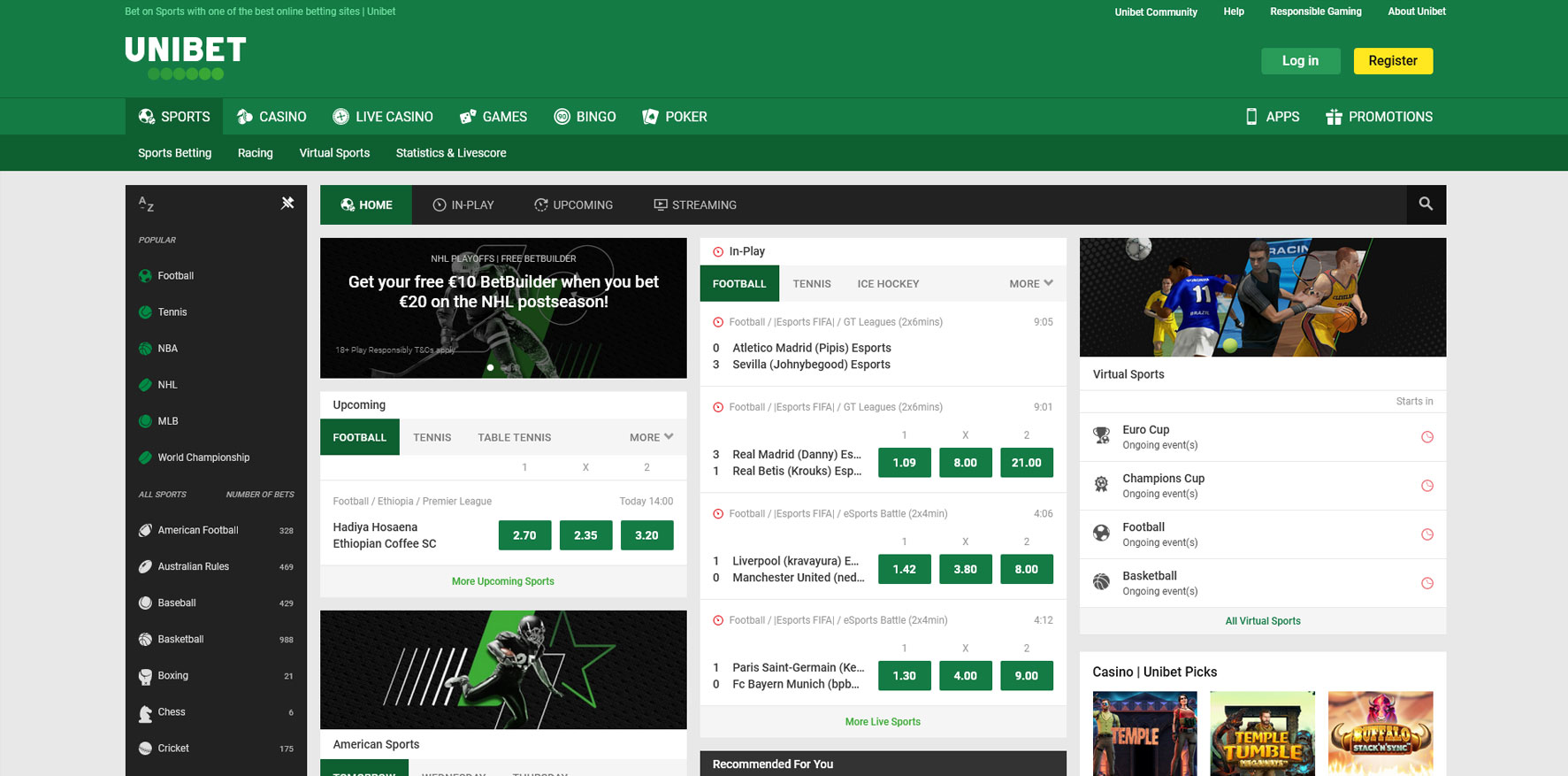
Task: Click clock icon beside Euro Cup
Action: pos(1426,437)
